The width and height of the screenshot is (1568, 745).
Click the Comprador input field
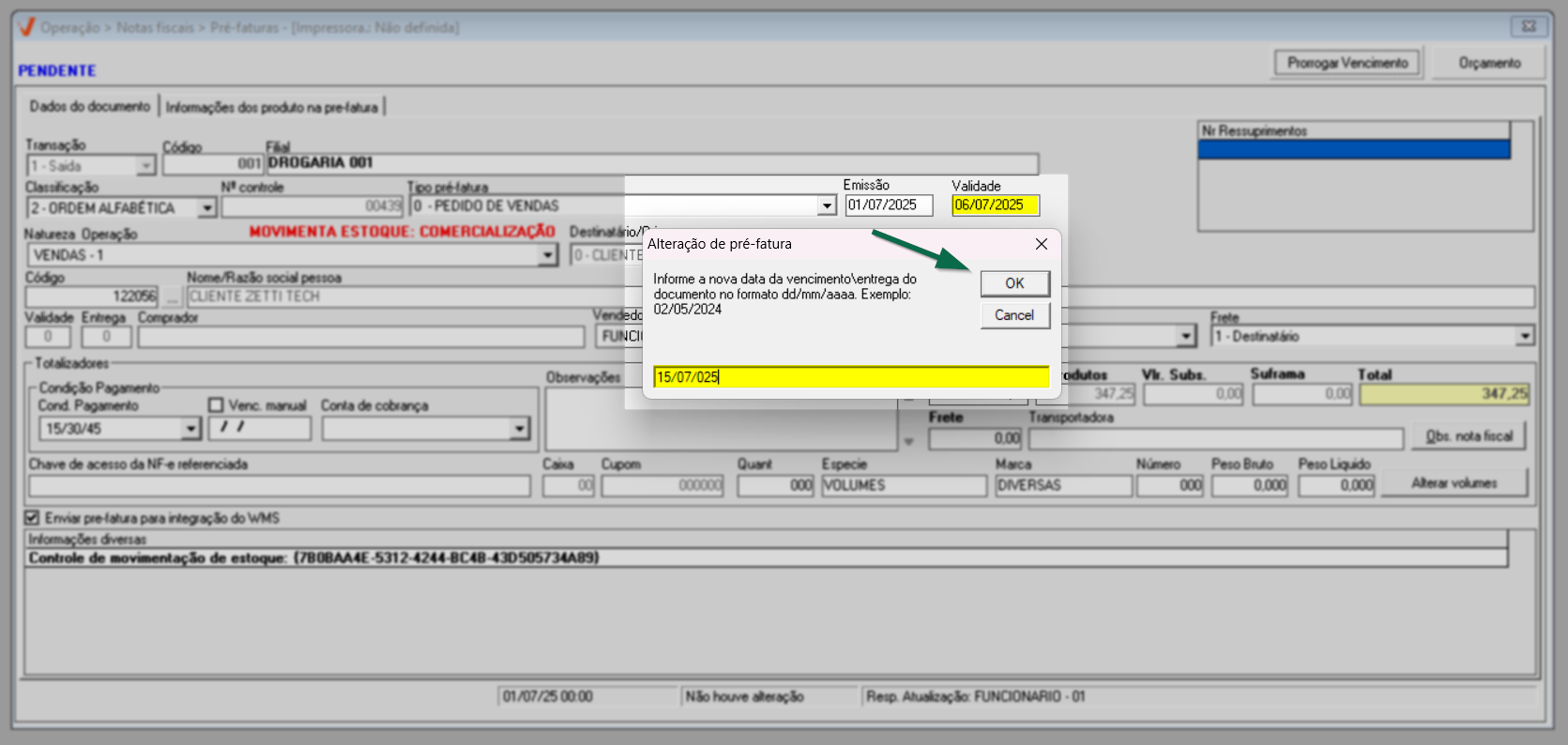pos(360,337)
